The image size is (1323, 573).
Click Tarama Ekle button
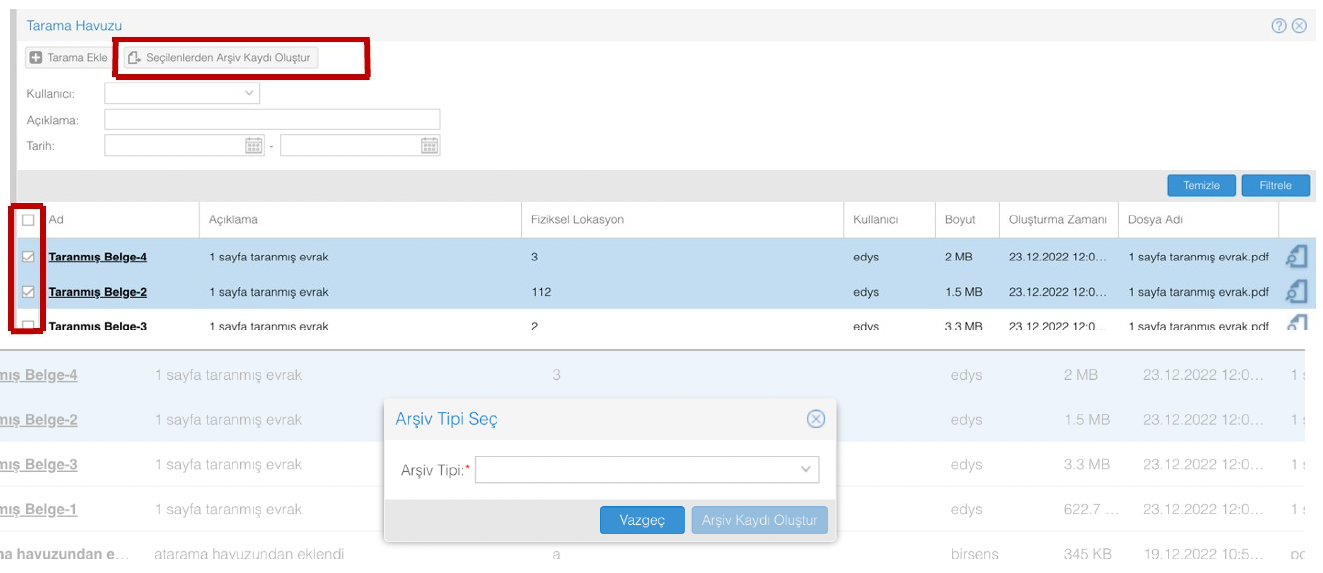[69, 58]
